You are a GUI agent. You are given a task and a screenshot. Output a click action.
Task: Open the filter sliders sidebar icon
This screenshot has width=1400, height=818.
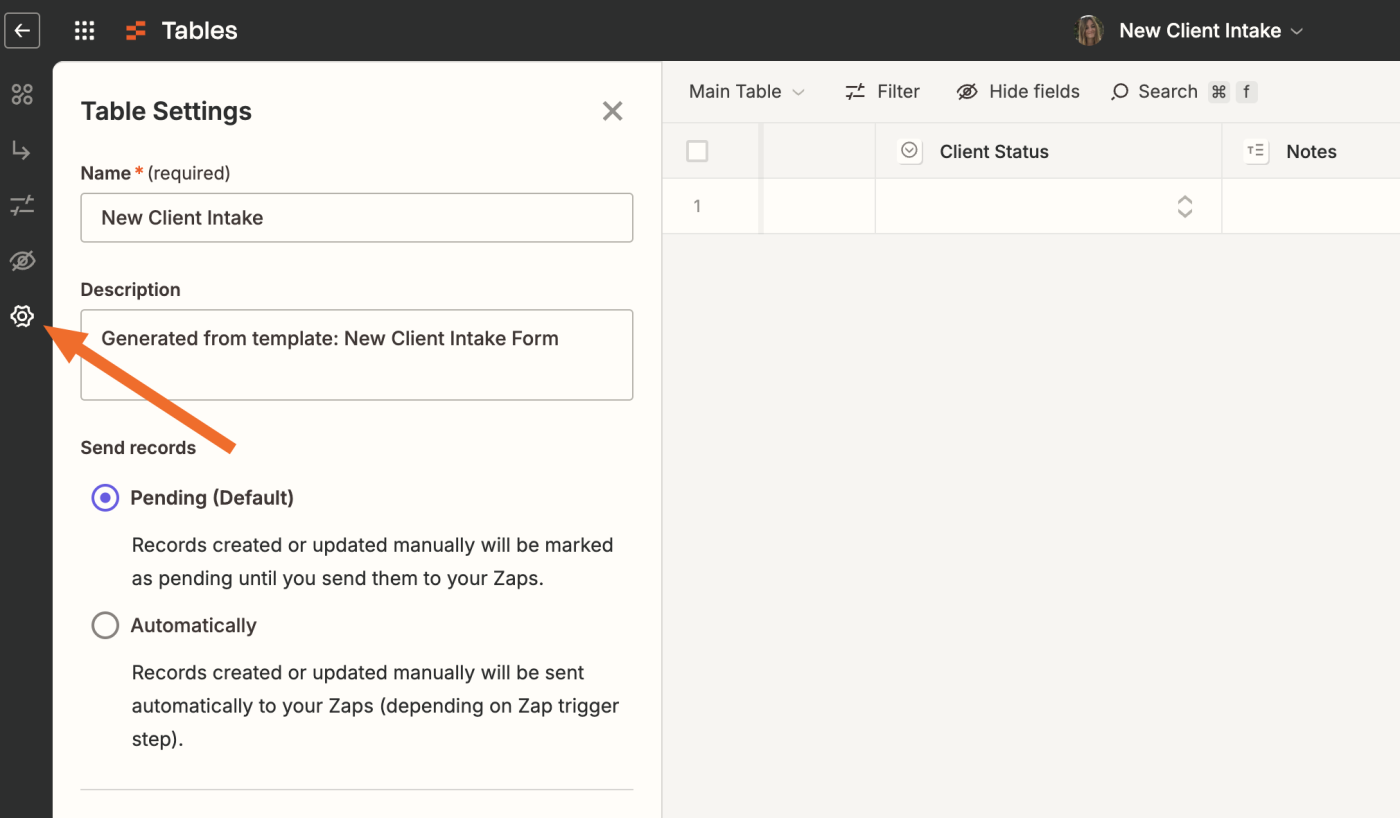[22, 206]
